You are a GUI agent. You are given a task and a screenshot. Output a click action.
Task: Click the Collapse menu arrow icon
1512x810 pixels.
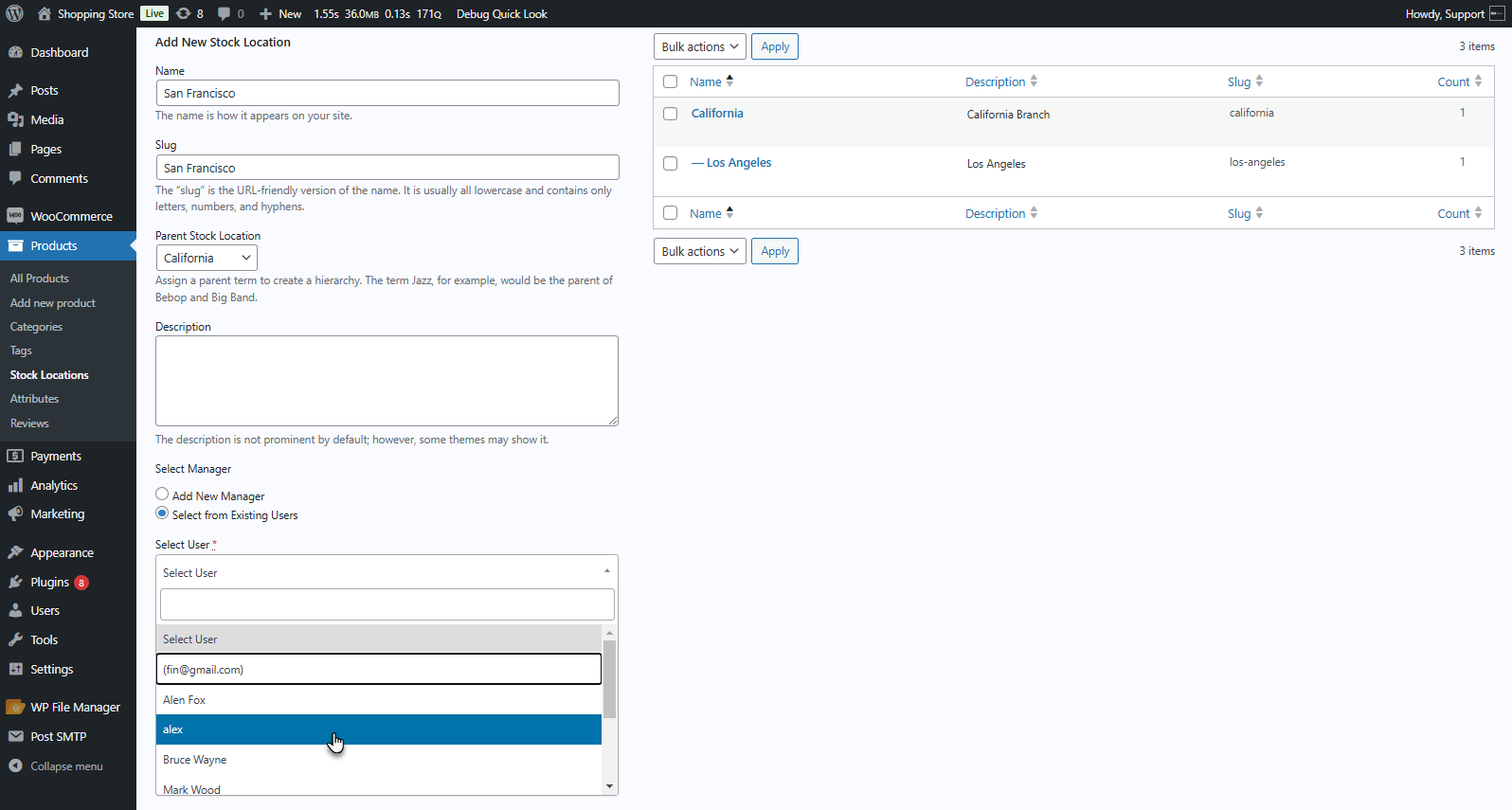click(15, 765)
